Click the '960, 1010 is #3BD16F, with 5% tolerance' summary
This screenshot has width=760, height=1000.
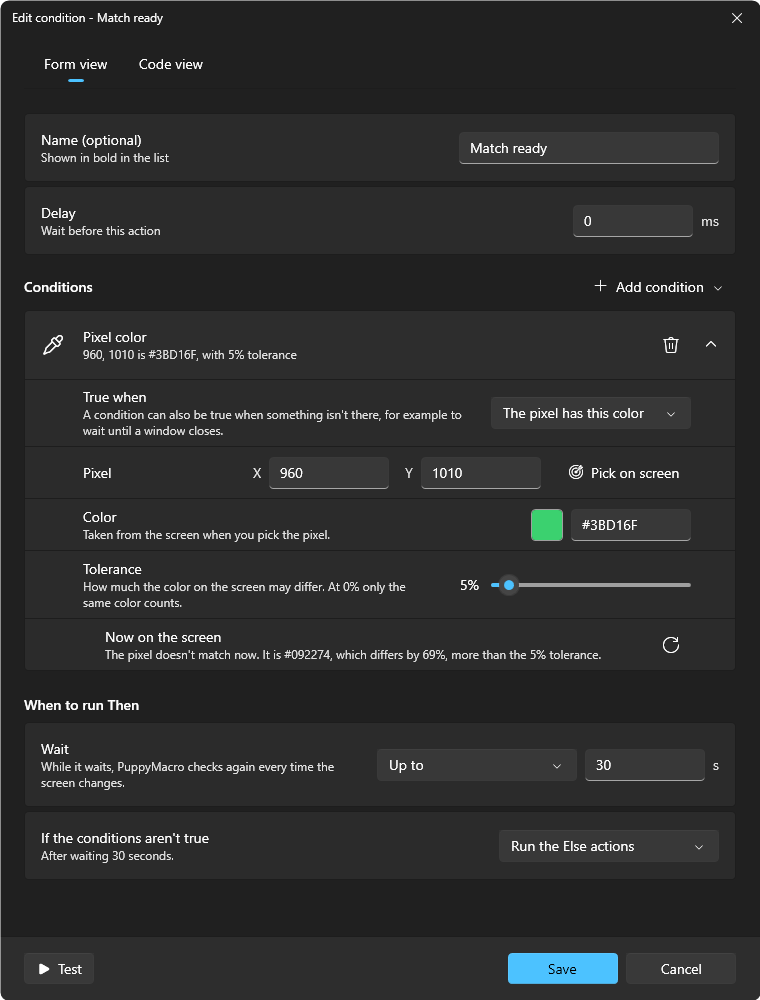190,355
